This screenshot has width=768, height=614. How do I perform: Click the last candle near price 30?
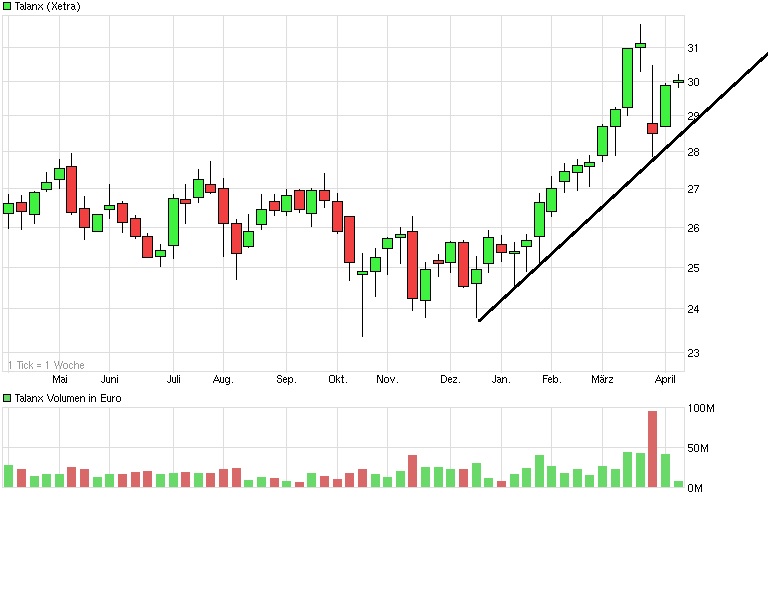[x=678, y=81]
